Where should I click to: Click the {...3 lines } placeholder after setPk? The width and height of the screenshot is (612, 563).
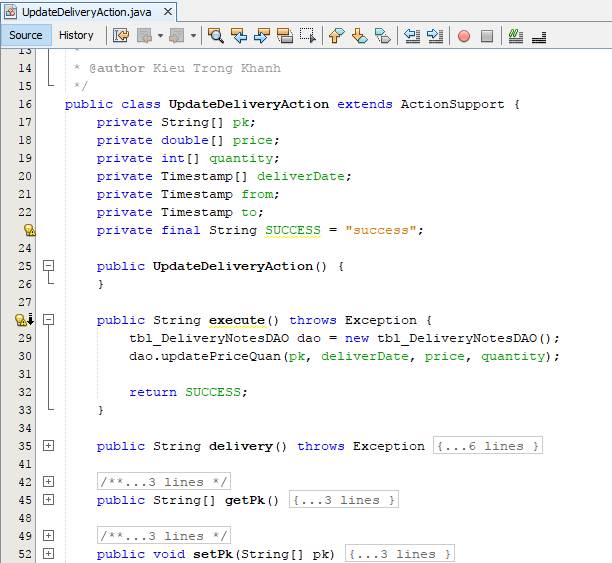pos(400,553)
